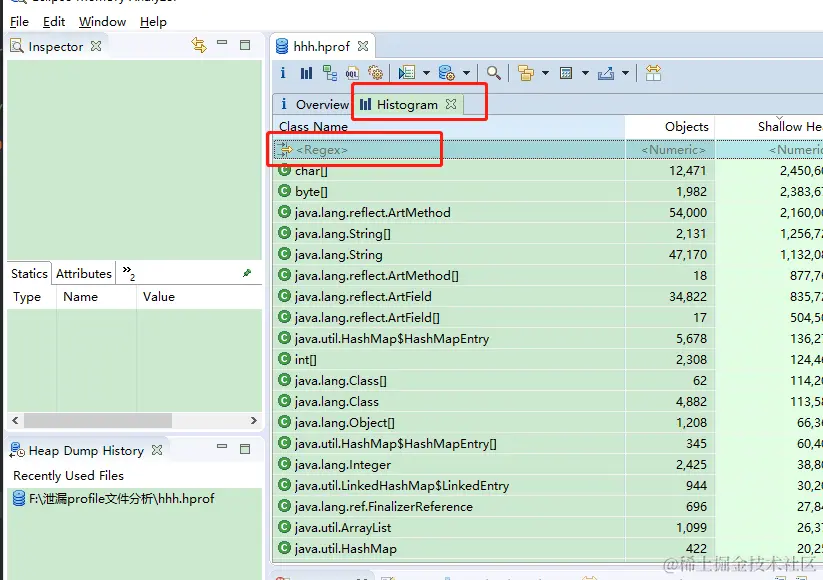Click the Name column header in Inspector
Viewport: 823px width, 580px height.
pos(97,297)
